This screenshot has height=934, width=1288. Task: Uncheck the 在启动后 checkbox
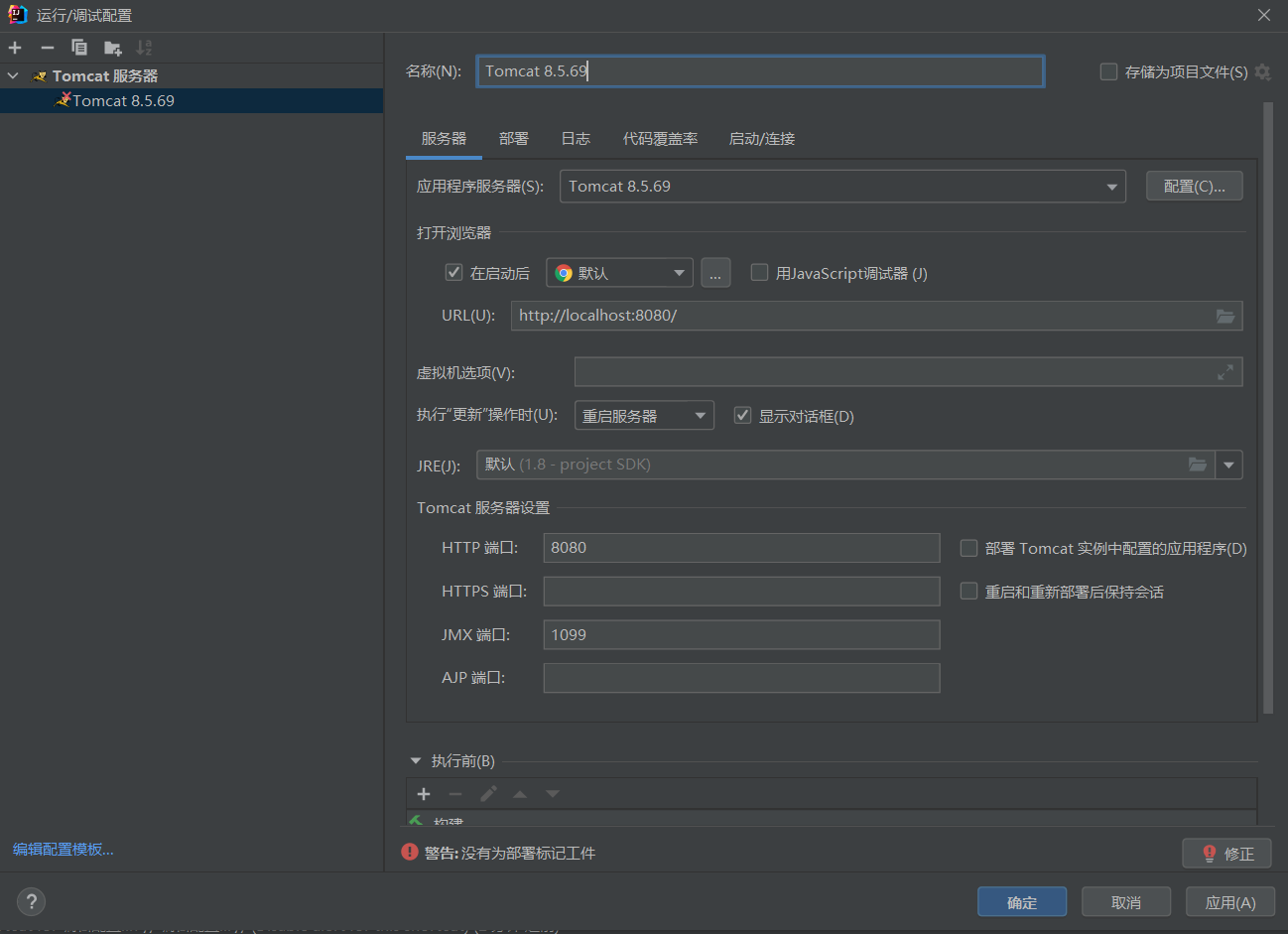coord(454,272)
